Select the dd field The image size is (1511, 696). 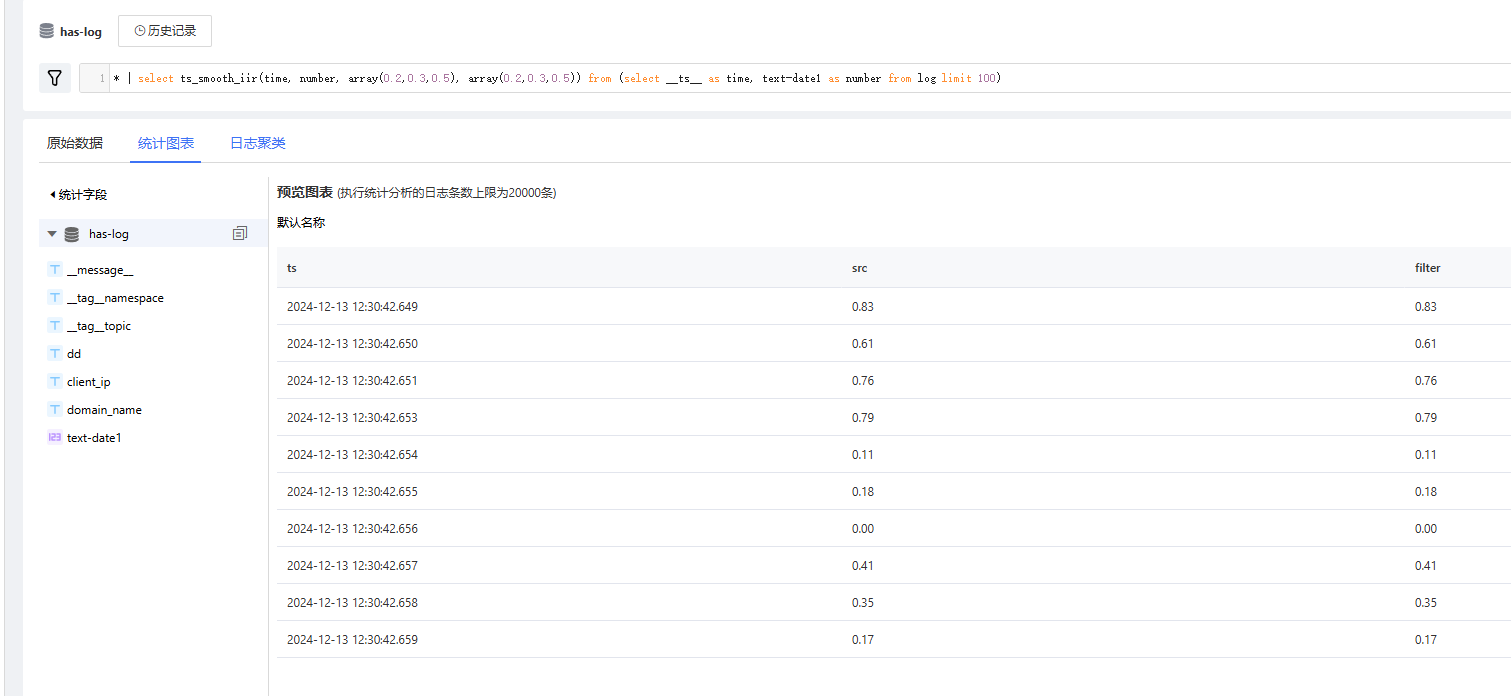coord(74,354)
